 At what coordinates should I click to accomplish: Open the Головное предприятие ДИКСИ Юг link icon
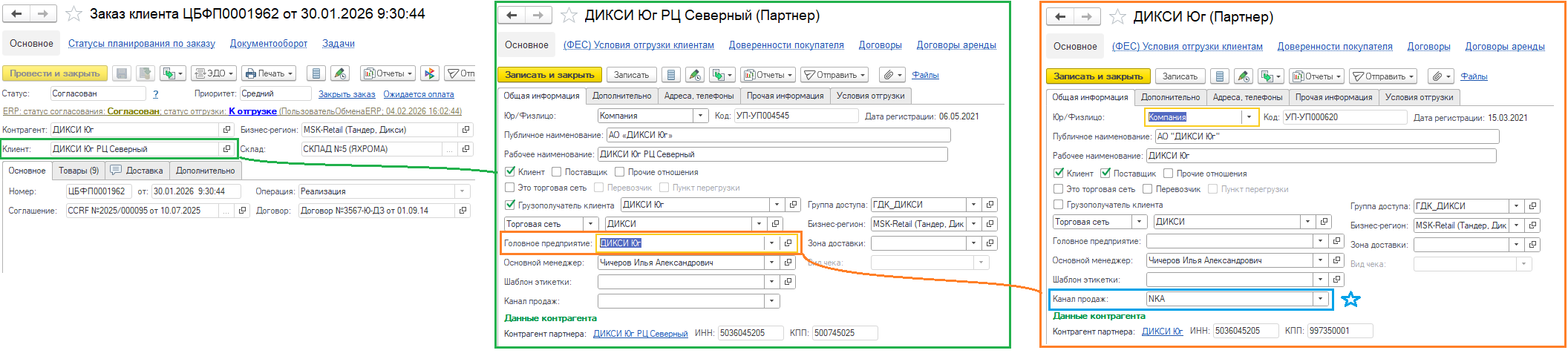(788, 243)
